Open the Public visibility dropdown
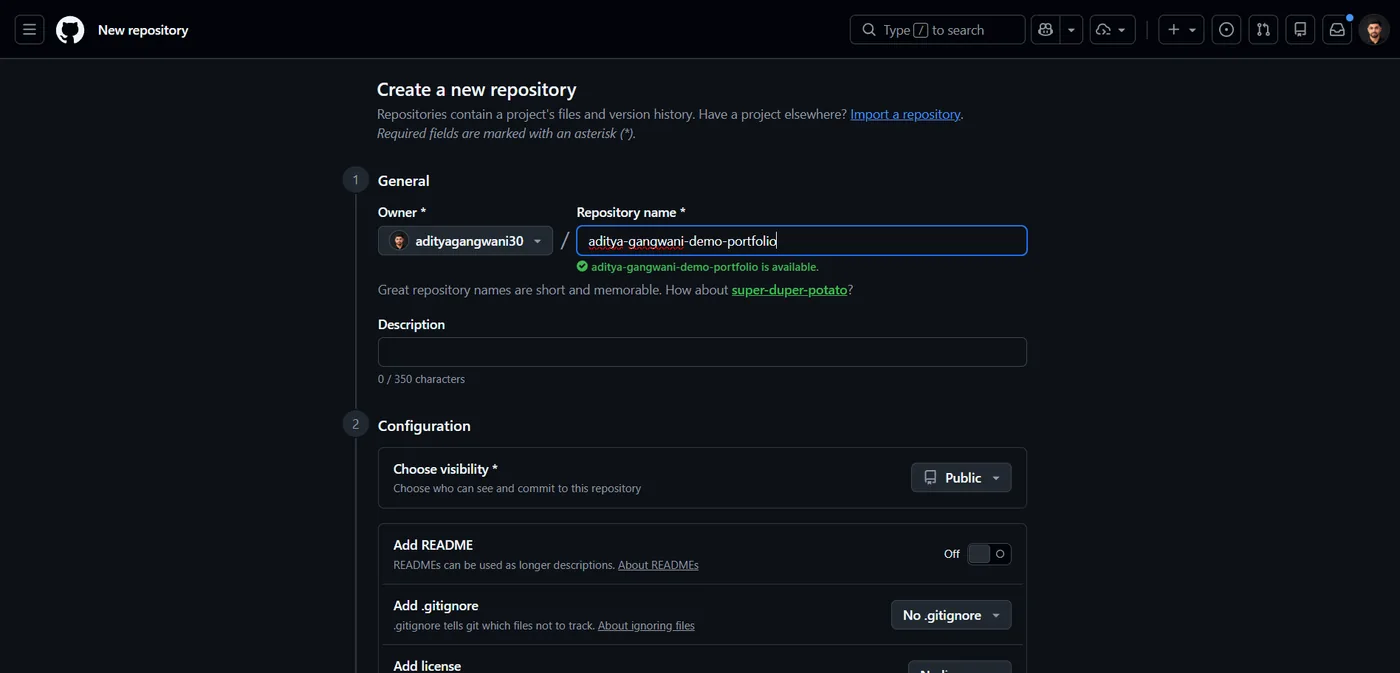This screenshot has width=1400, height=673. (961, 478)
